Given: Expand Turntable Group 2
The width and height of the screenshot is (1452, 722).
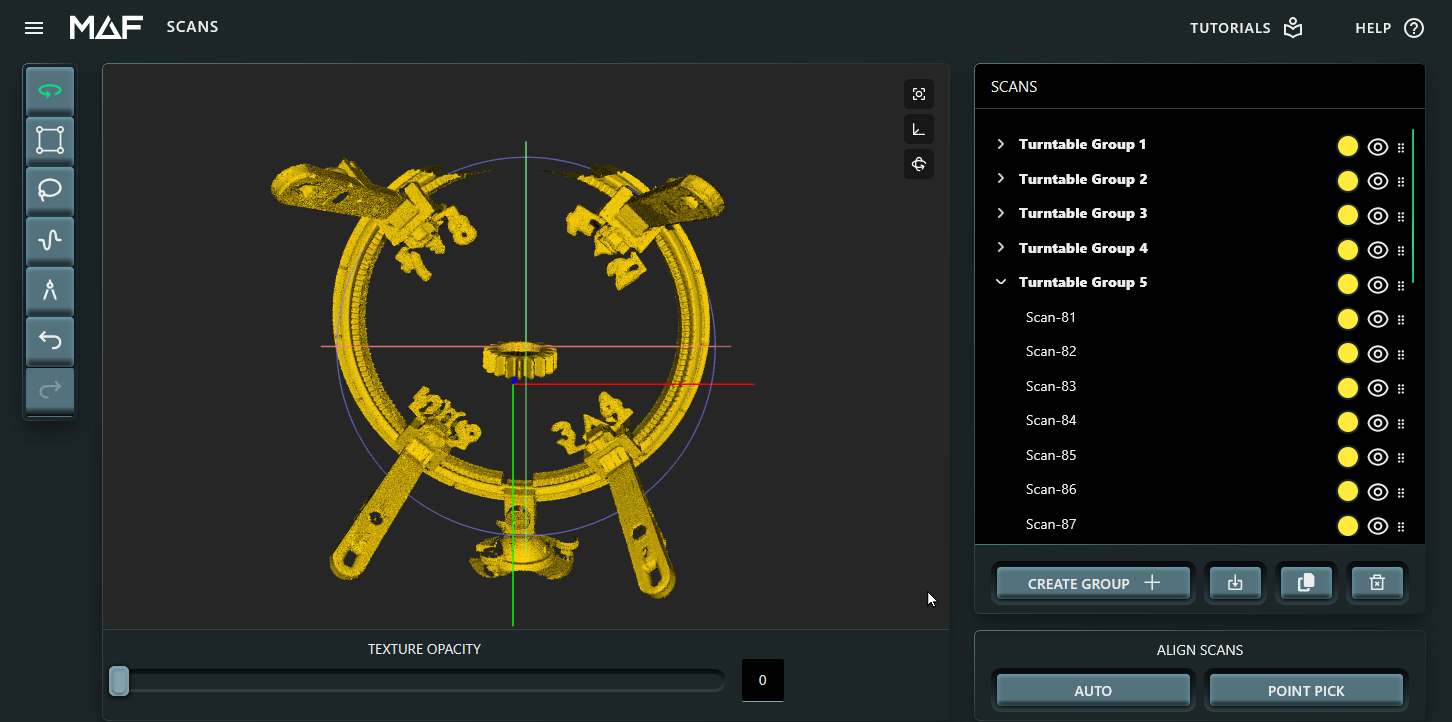Looking at the screenshot, I should pos(1000,180).
